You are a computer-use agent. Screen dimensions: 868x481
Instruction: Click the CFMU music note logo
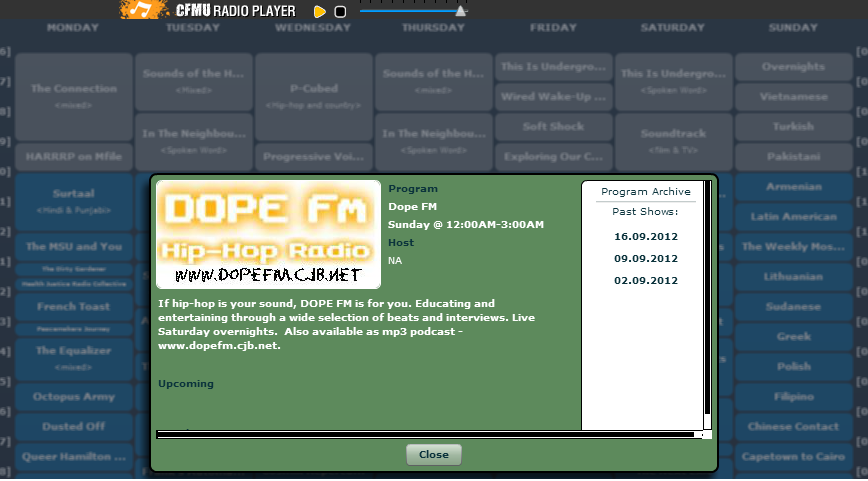[143, 9]
